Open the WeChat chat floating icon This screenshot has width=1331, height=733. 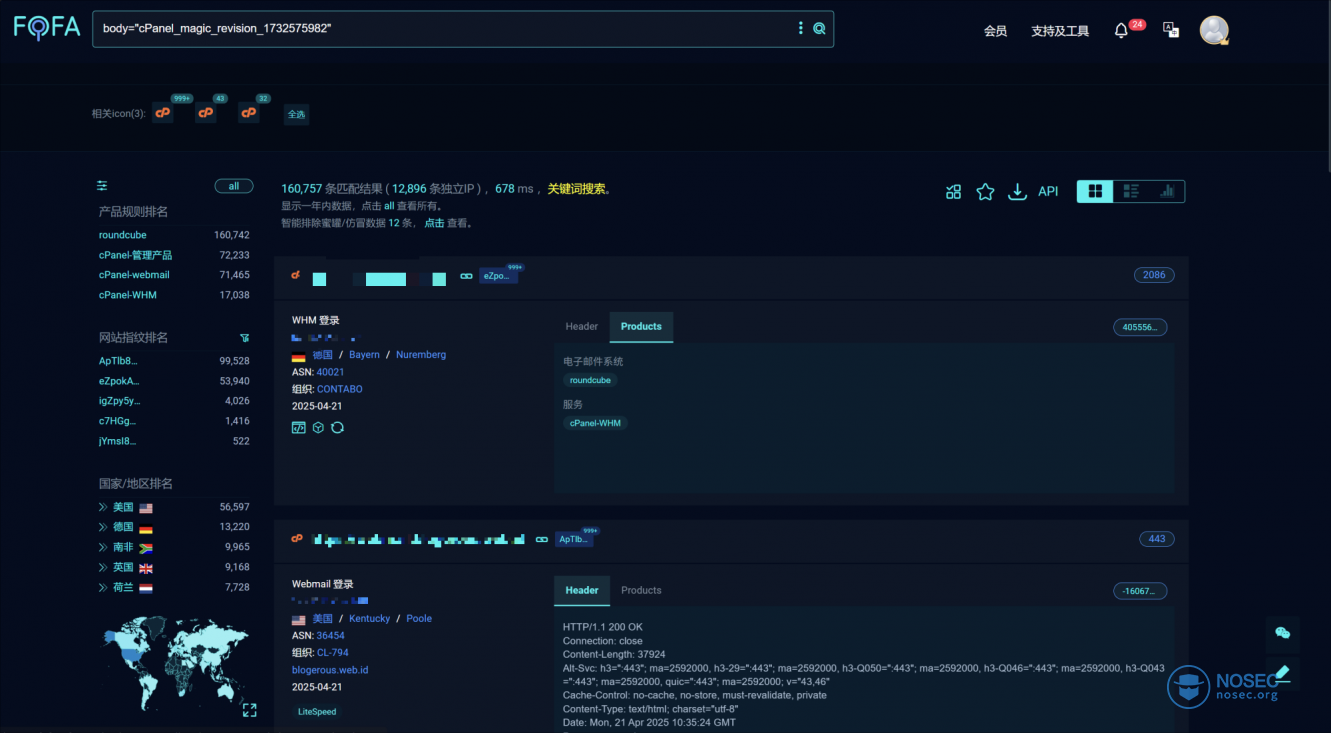click(x=1283, y=633)
